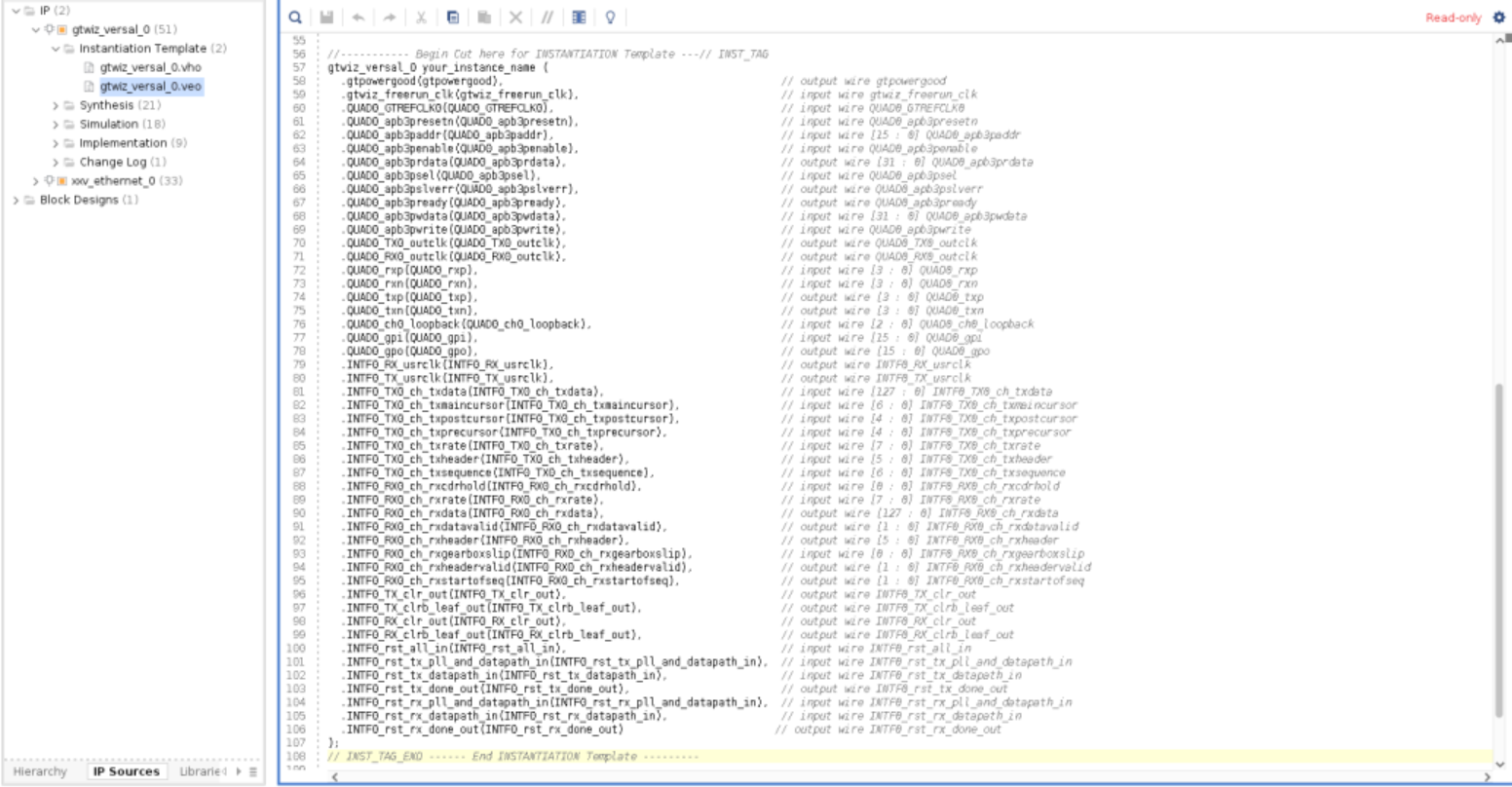Expand the Block Designs folder

[x=16, y=200]
